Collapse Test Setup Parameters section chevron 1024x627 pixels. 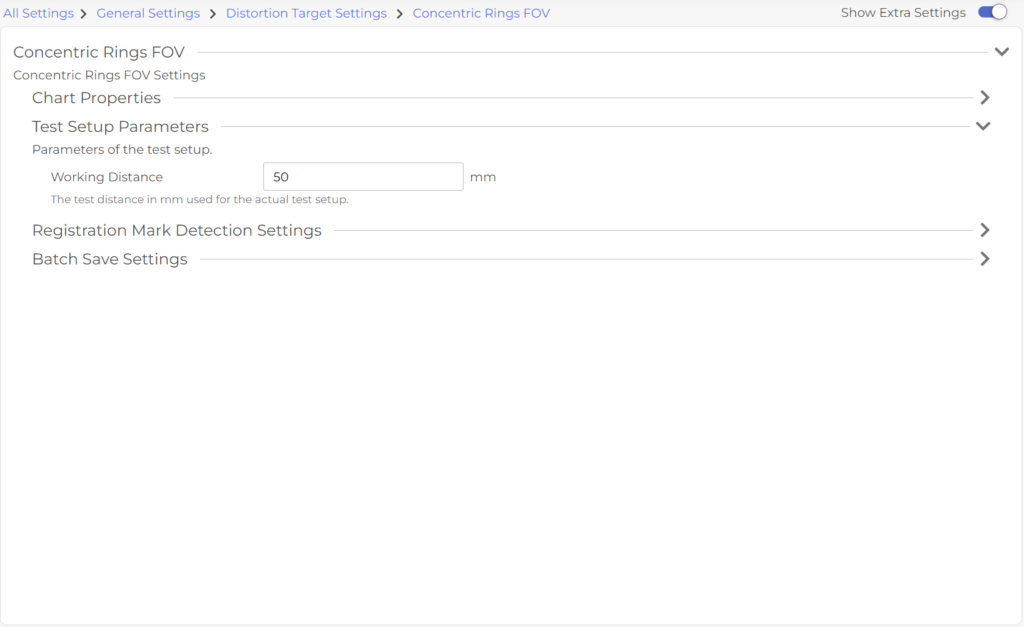983,126
